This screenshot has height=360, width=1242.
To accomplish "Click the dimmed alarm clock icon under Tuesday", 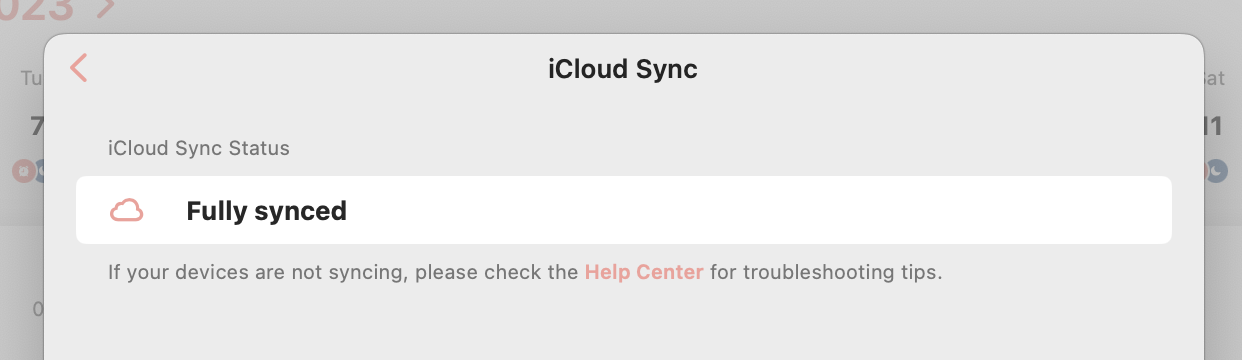I will coord(22,172).
